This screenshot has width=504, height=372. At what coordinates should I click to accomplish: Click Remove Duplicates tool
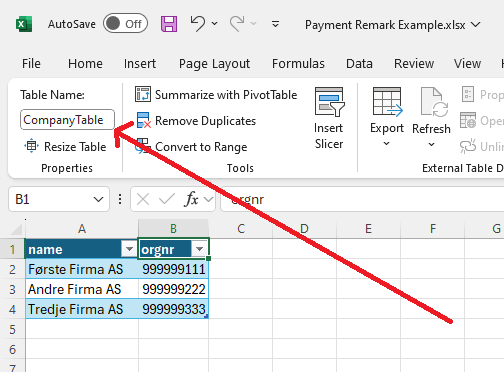(196, 121)
